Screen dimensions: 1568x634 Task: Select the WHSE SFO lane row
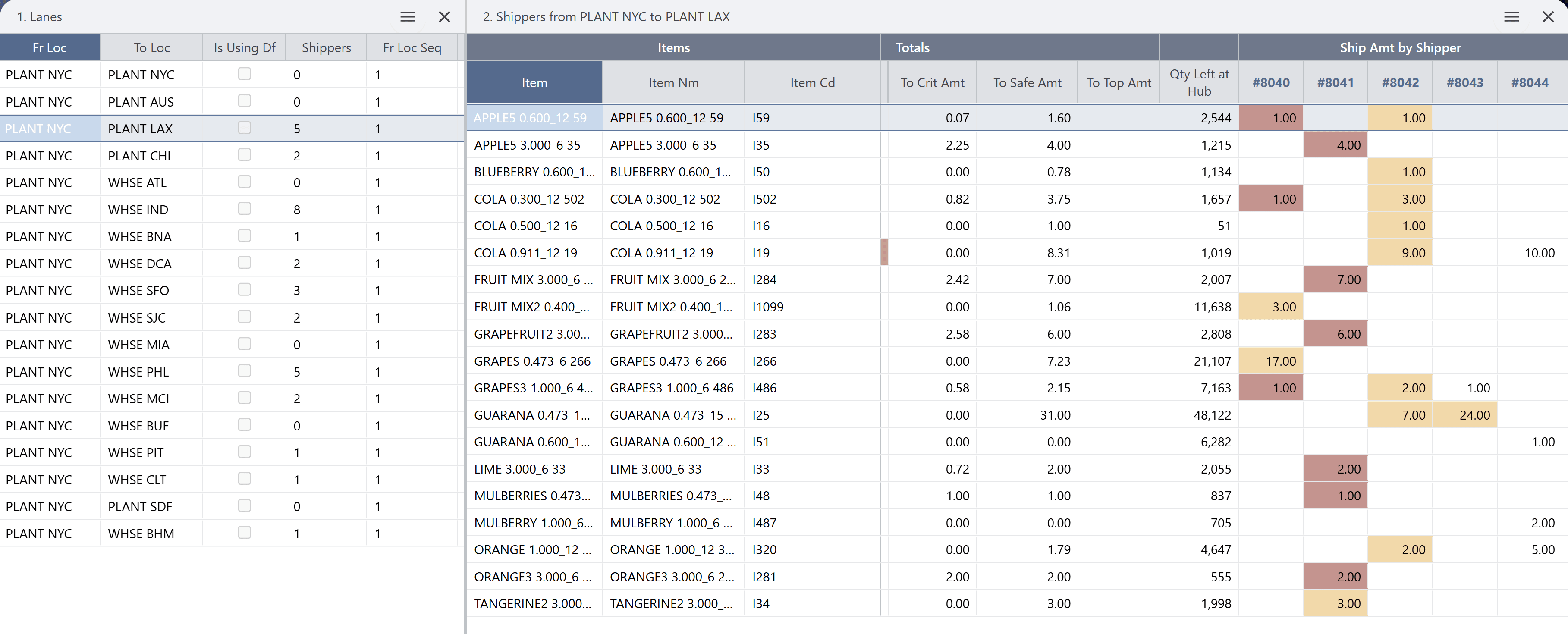[138, 290]
